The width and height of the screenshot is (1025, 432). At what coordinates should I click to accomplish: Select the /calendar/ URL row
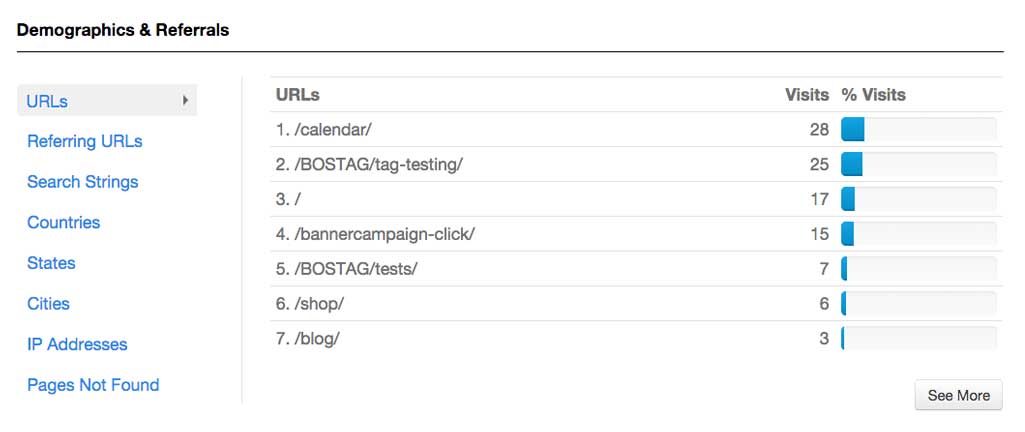coord(636,129)
